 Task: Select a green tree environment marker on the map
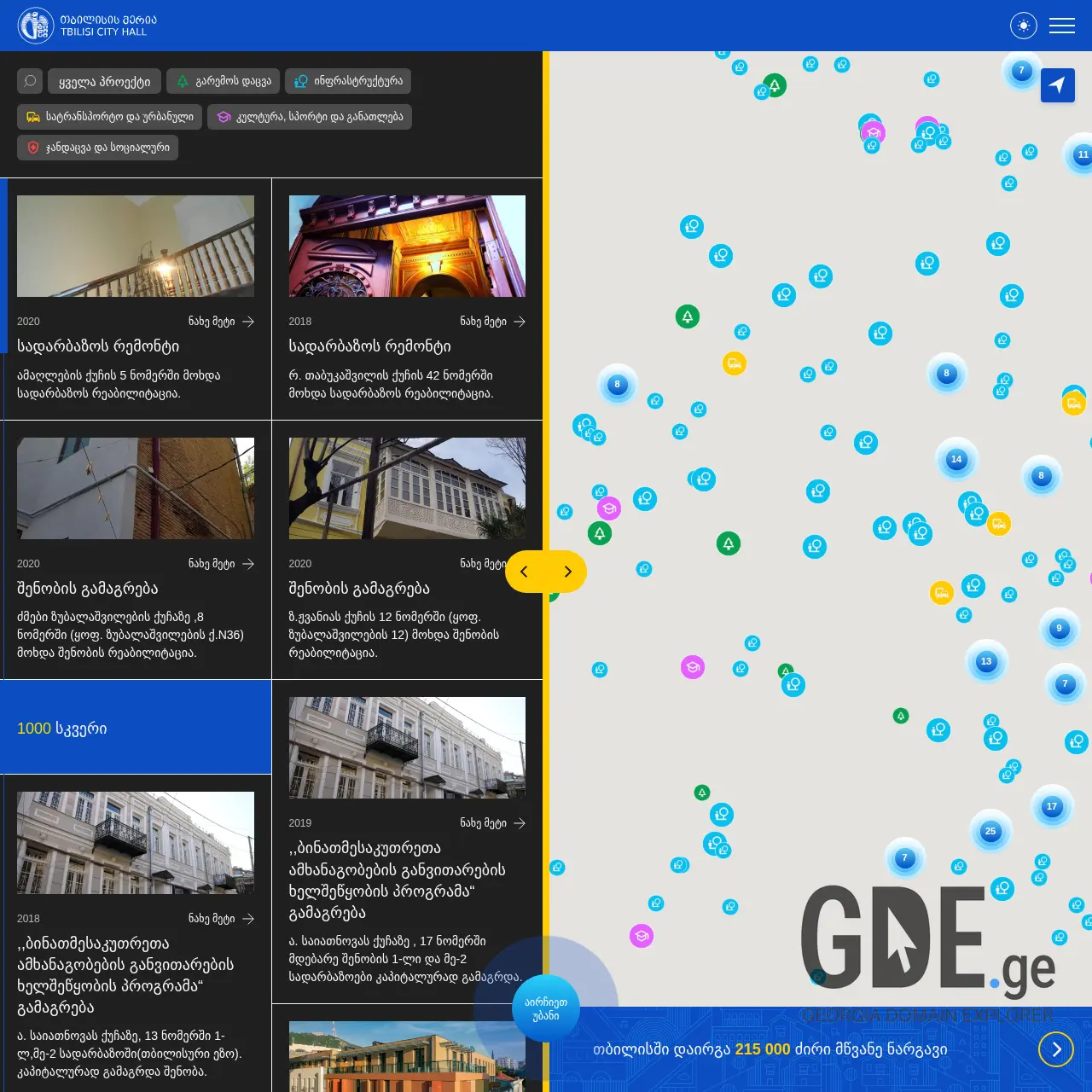[x=688, y=316]
